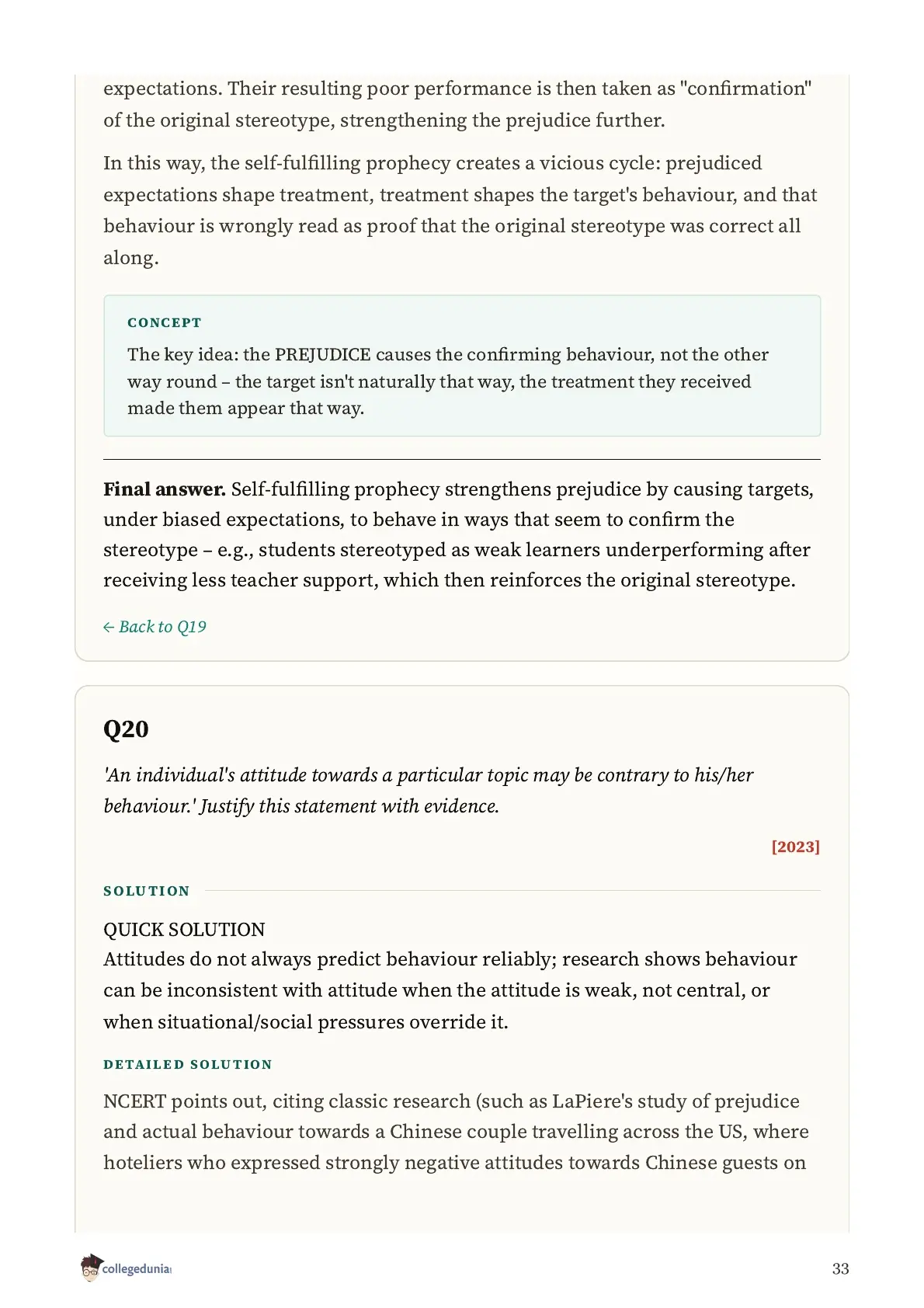Click the [2023] year tag
Viewport: 924px width, 1308px height.
click(795, 847)
